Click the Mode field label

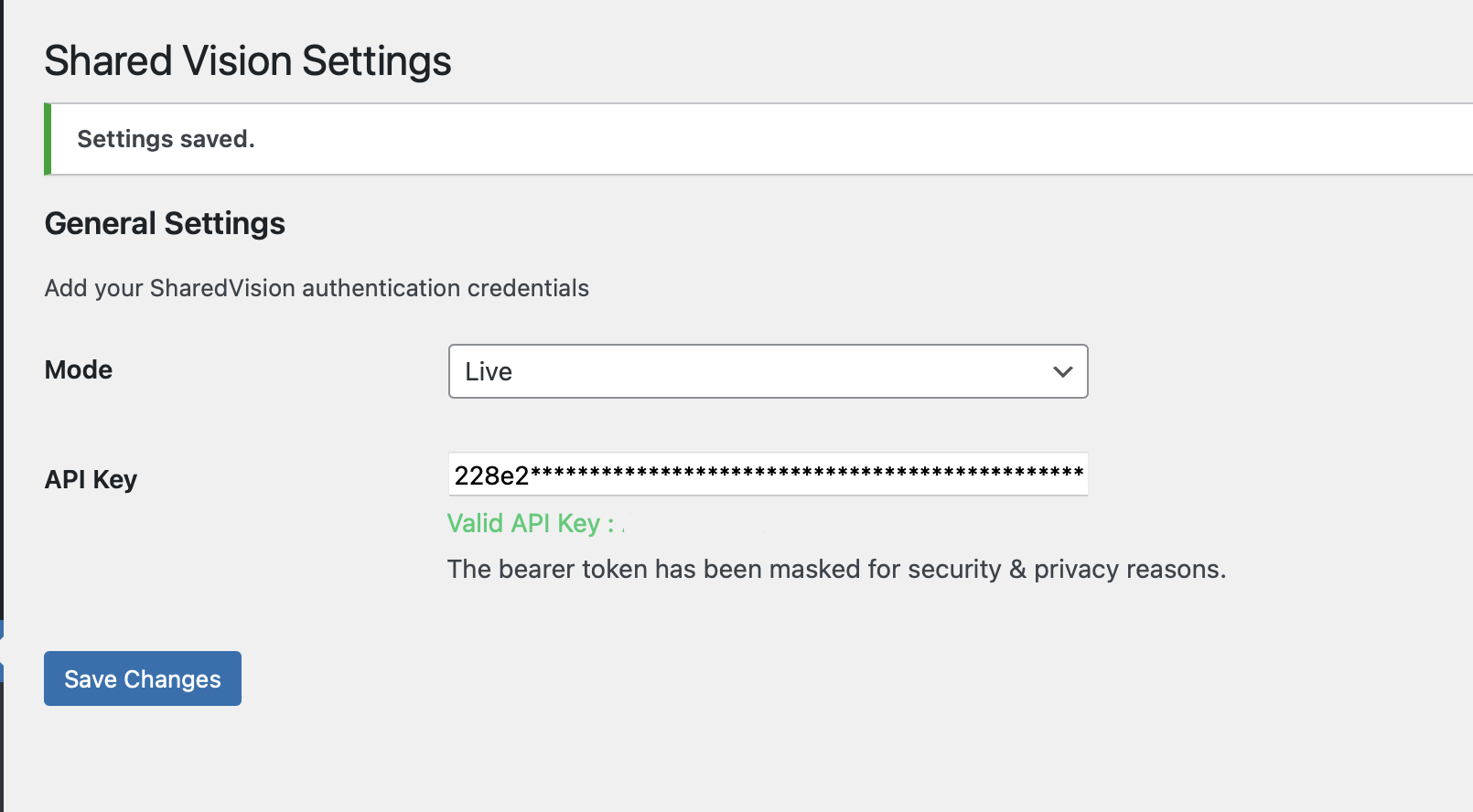(x=79, y=369)
